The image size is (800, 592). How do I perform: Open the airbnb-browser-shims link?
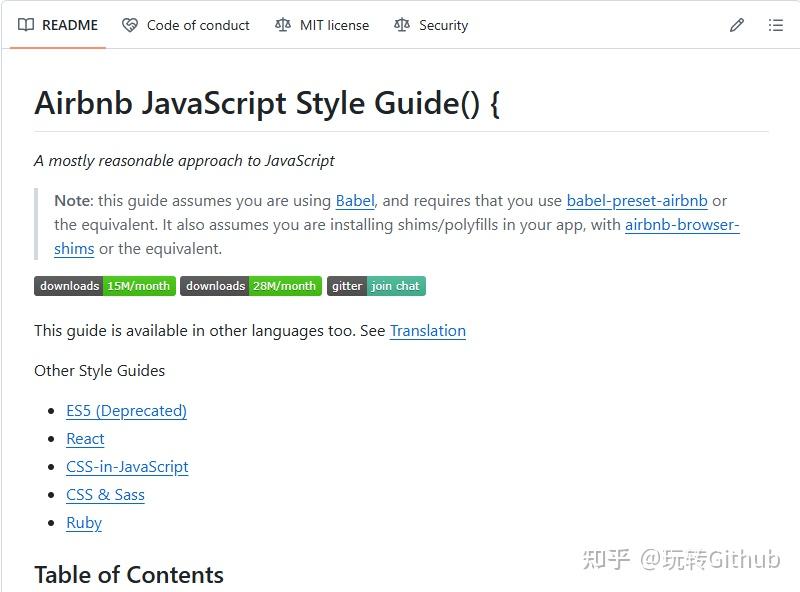(x=682, y=225)
